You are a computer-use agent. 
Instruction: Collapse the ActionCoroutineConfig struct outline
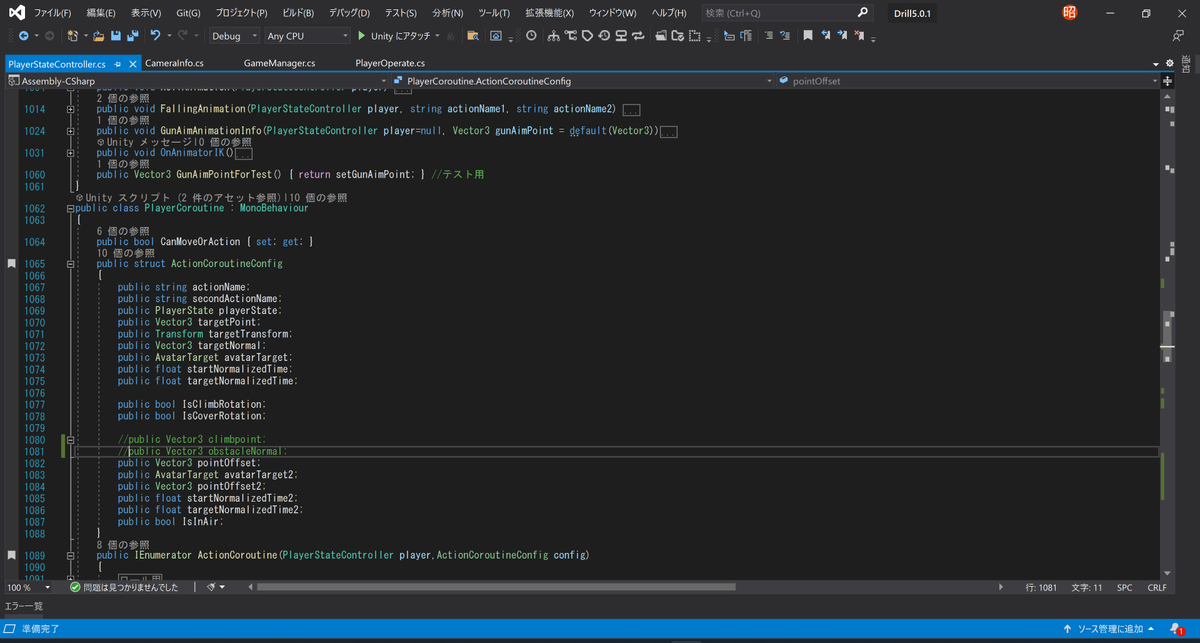pyautogui.click(x=70, y=264)
